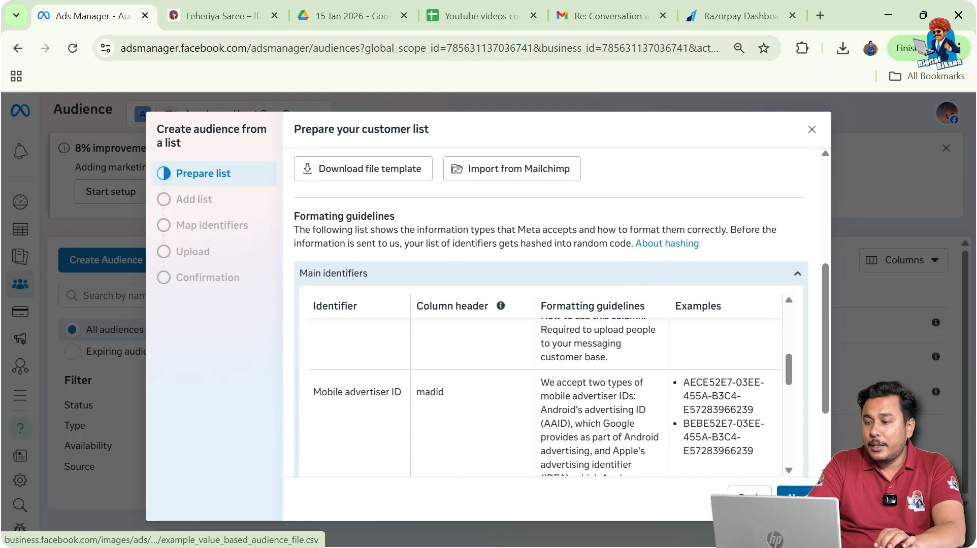Open billing card icon in sidebar

(x=20, y=311)
